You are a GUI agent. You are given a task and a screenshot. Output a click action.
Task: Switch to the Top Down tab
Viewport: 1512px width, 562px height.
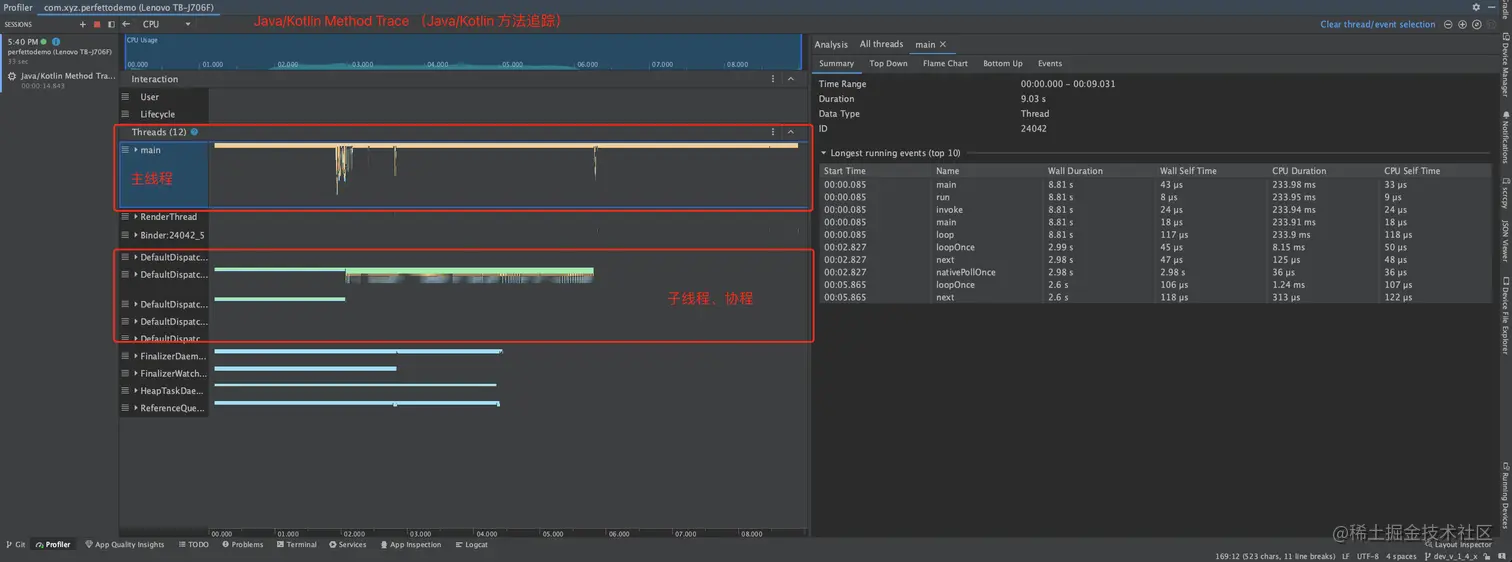(x=888, y=63)
